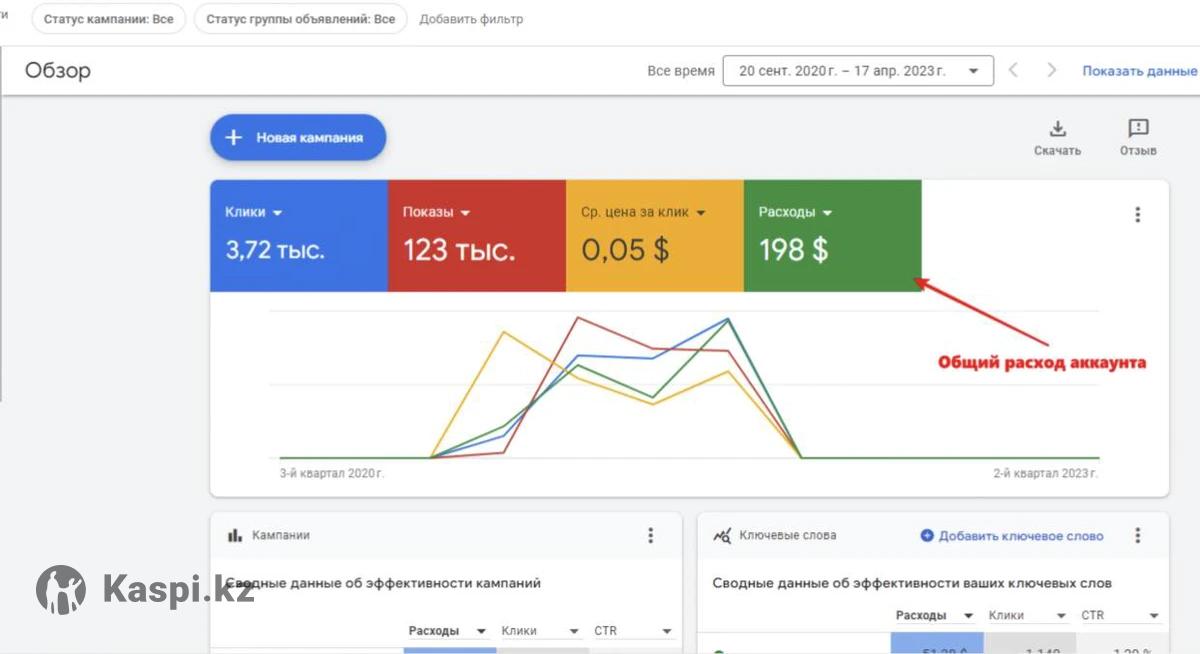The width and height of the screenshot is (1200, 654).
Task: Open three-dot menu of Ключевые слова card
Action: click(x=1137, y=535)
